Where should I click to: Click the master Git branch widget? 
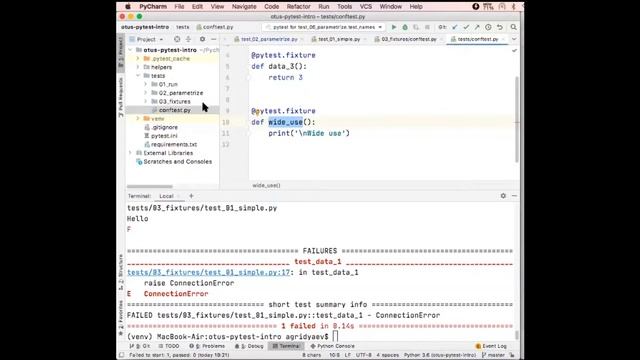pyautogui.click(x=494, y=355)
